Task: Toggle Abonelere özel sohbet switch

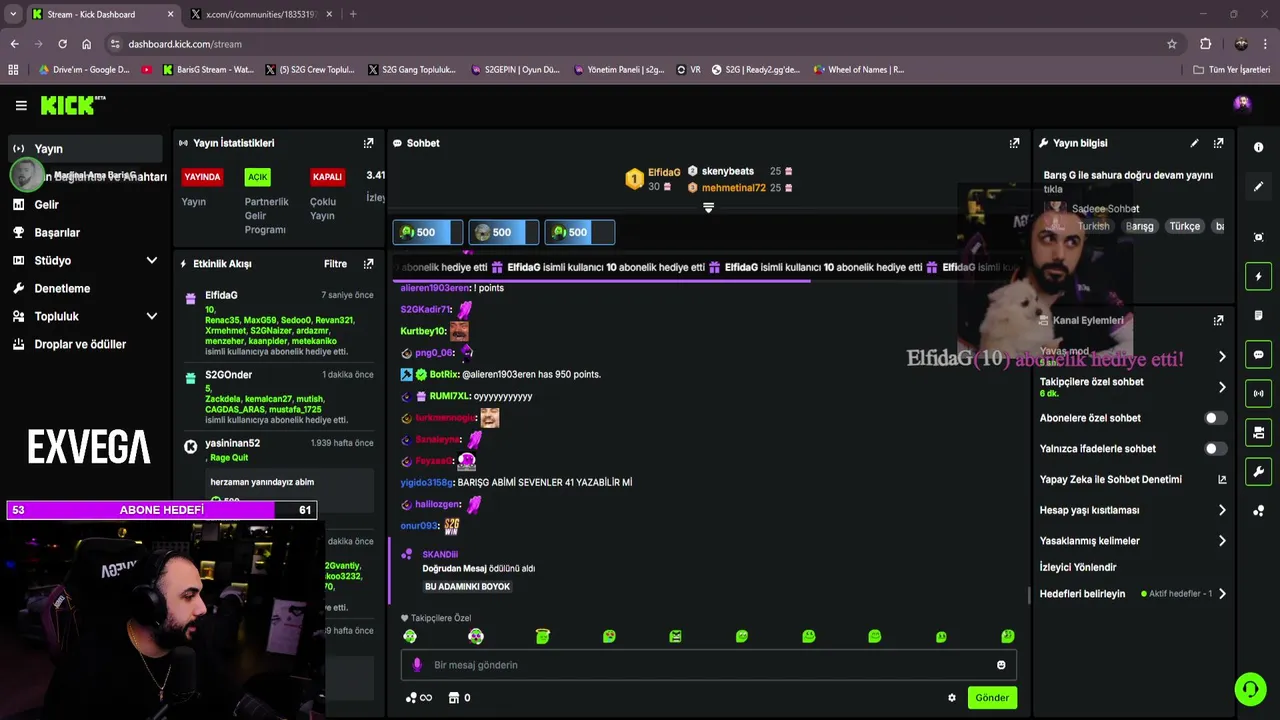Action: click(1215, 418)
